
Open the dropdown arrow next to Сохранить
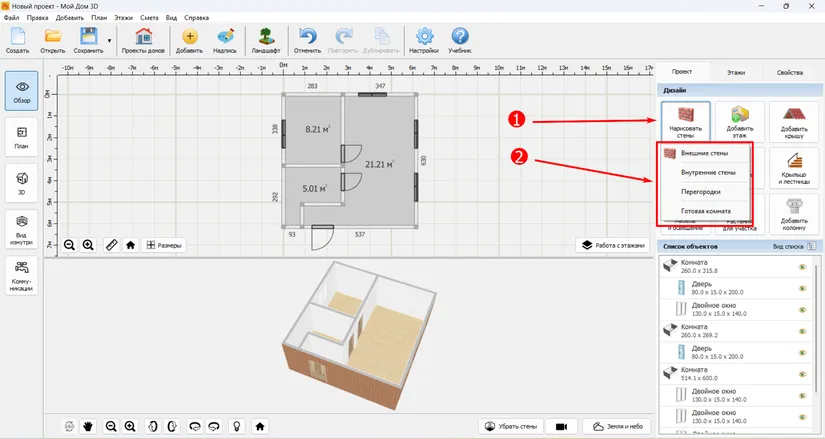point(109,41)
